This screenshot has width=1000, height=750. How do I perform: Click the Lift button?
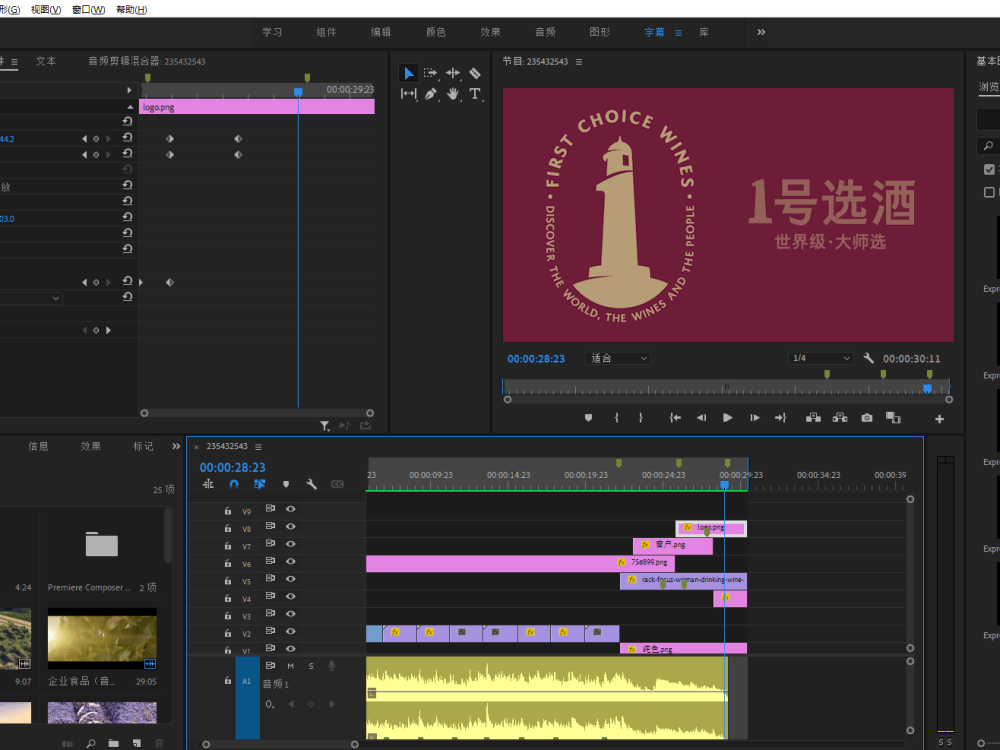pos(813,418)
